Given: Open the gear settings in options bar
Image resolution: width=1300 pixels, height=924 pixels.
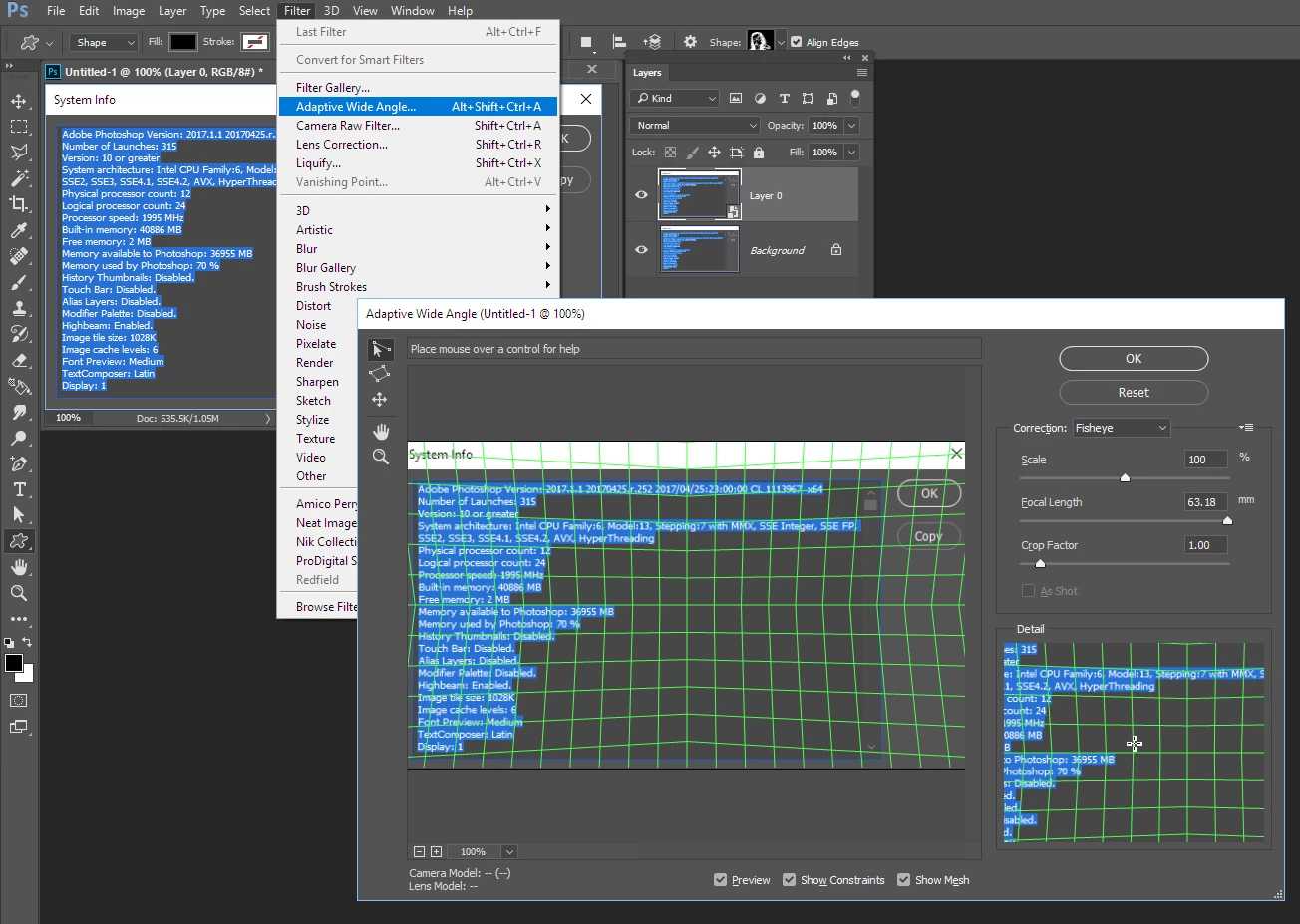Looking at the screenshot, I should [690, 42].
